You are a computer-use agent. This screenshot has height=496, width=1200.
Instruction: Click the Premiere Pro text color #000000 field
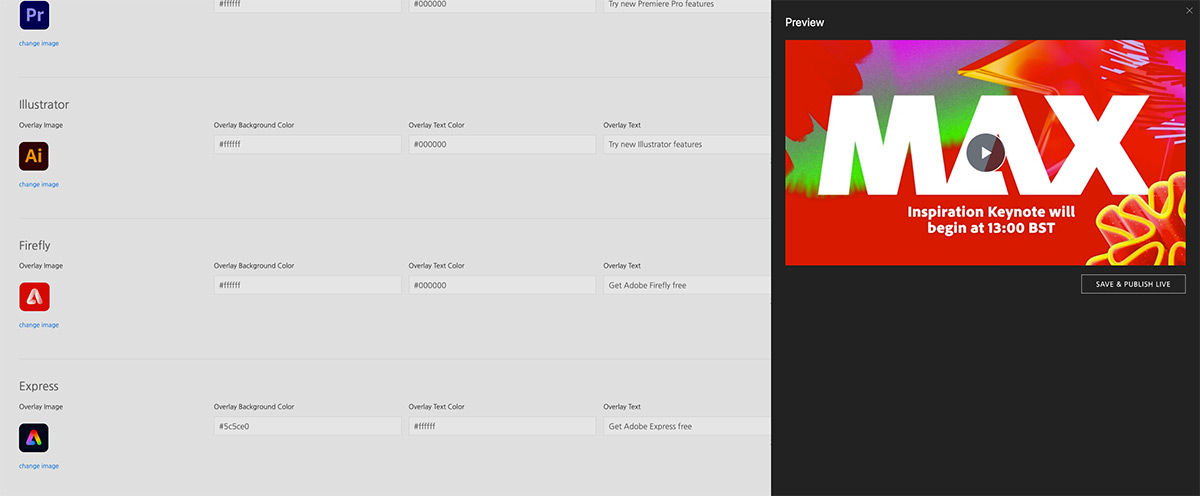(x=502, y=5)
